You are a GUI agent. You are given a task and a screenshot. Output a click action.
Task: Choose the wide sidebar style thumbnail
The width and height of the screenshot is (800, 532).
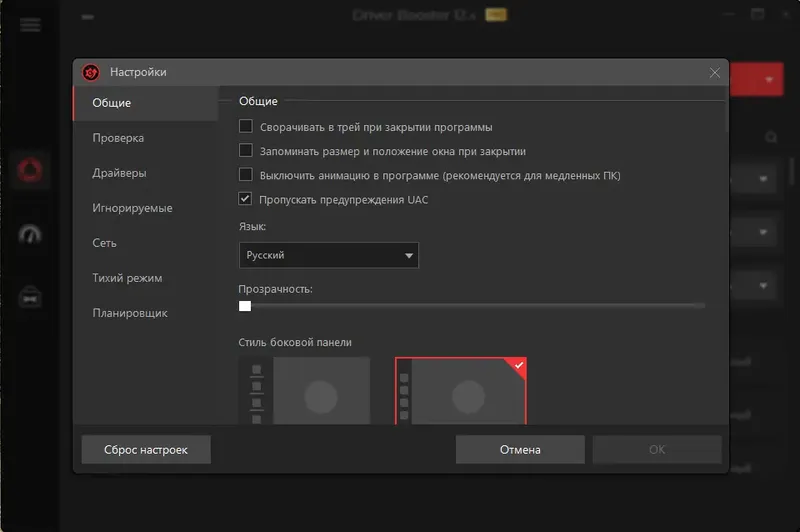pos(305,391)
